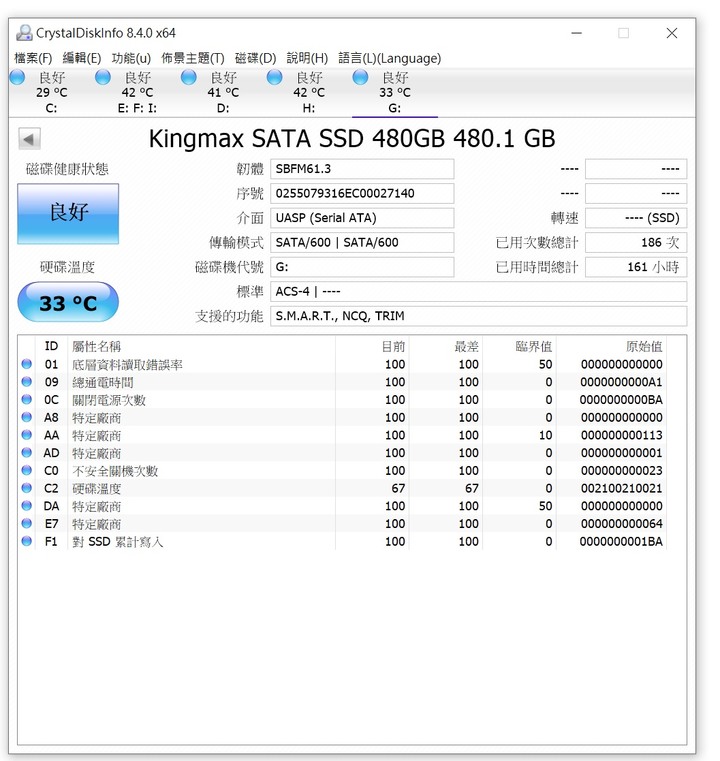
Task: Select the 關閉電源次數 attribute row
Action: (342, 399)
